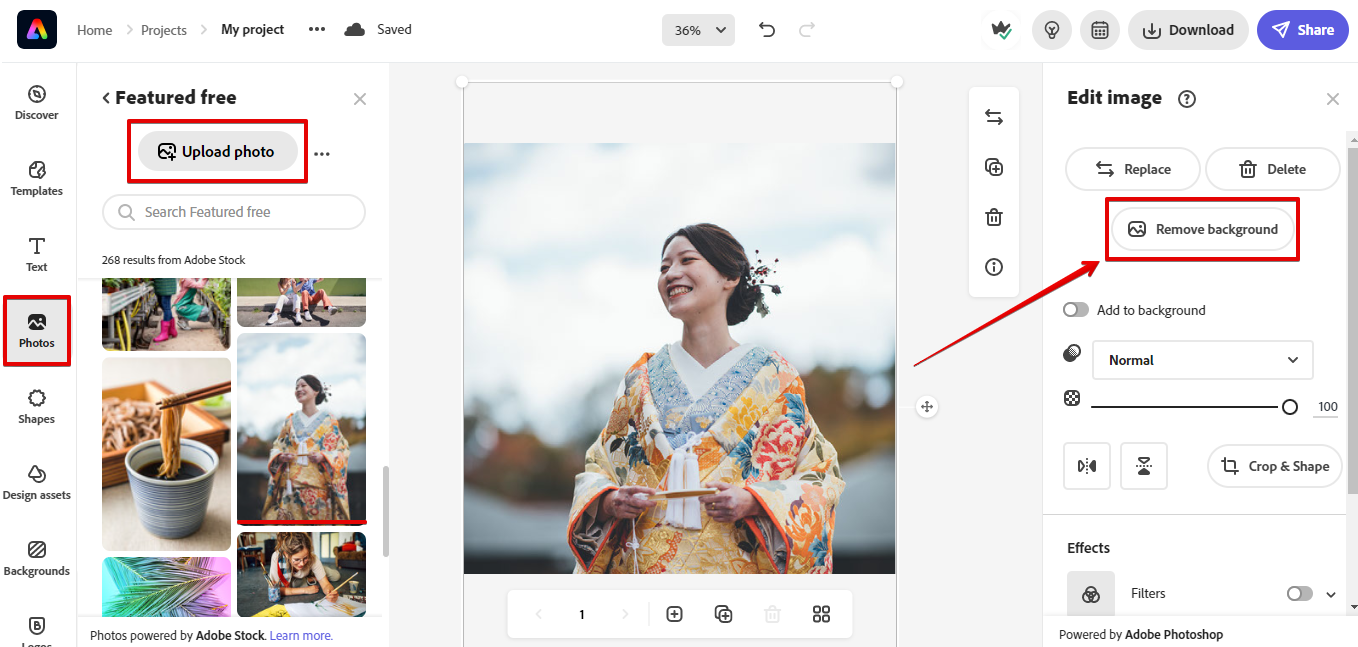Image resolution: width=1358 pixels, height=647 pixels.
Task: Open grid view of pages
Action: click(x=821, y=614)
